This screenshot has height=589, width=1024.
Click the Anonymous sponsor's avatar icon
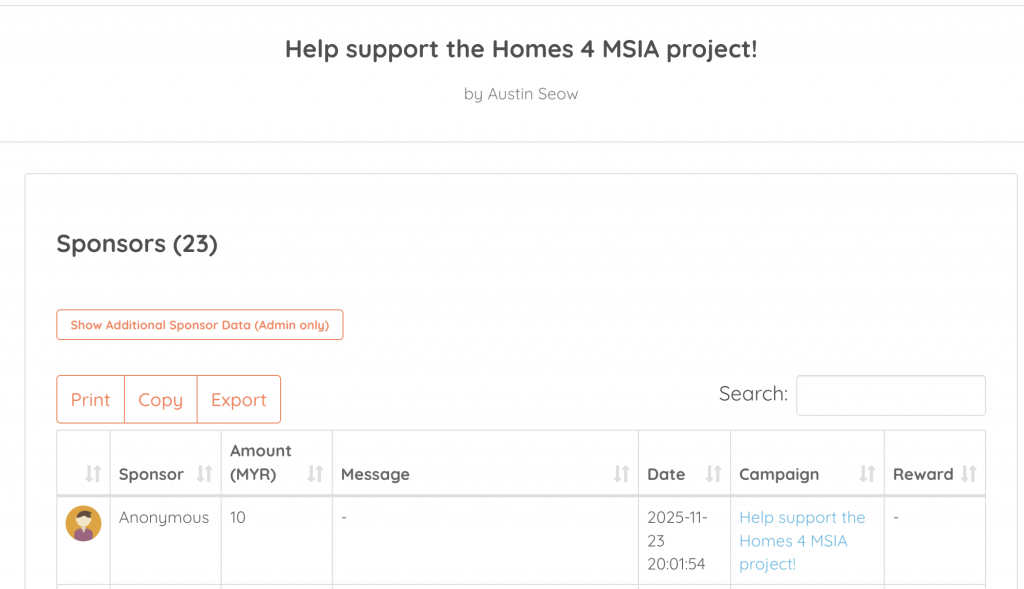click(x=84, y=523)
